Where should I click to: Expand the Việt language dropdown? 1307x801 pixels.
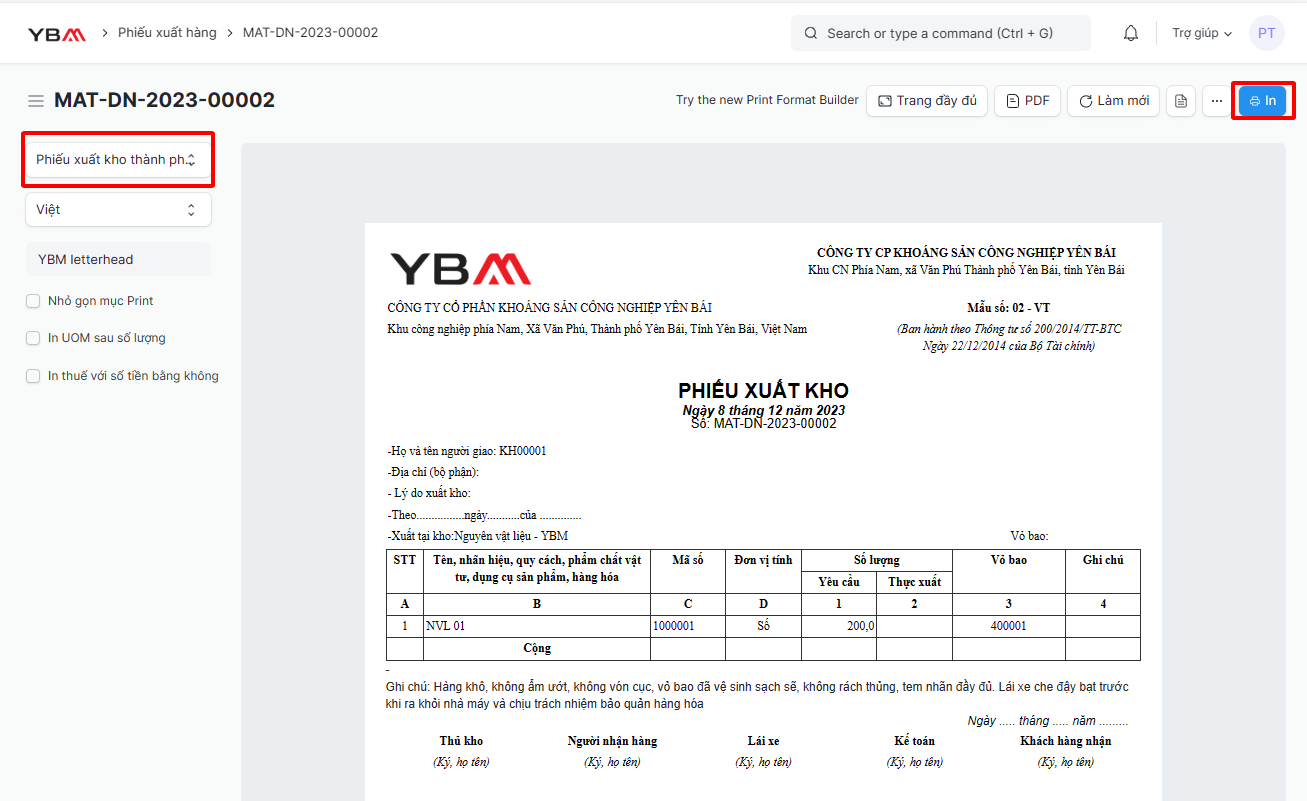pos(118,210)
